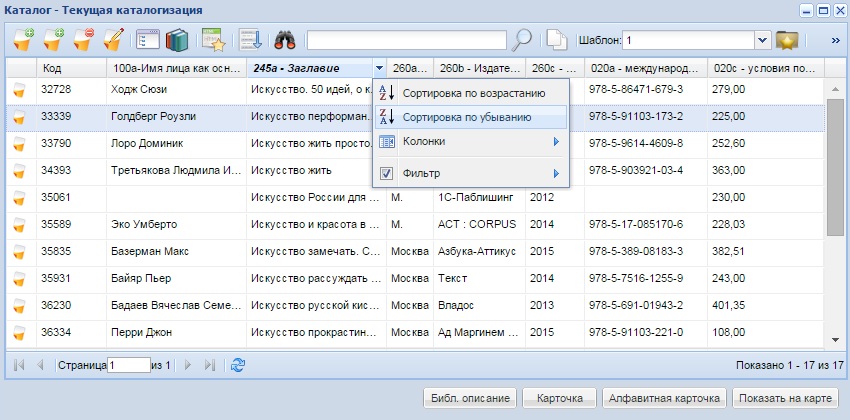Image resolution: width=850 pixels, height=420 pixels.
Task: Click the Страница page number field
Action: click(128, 366)
